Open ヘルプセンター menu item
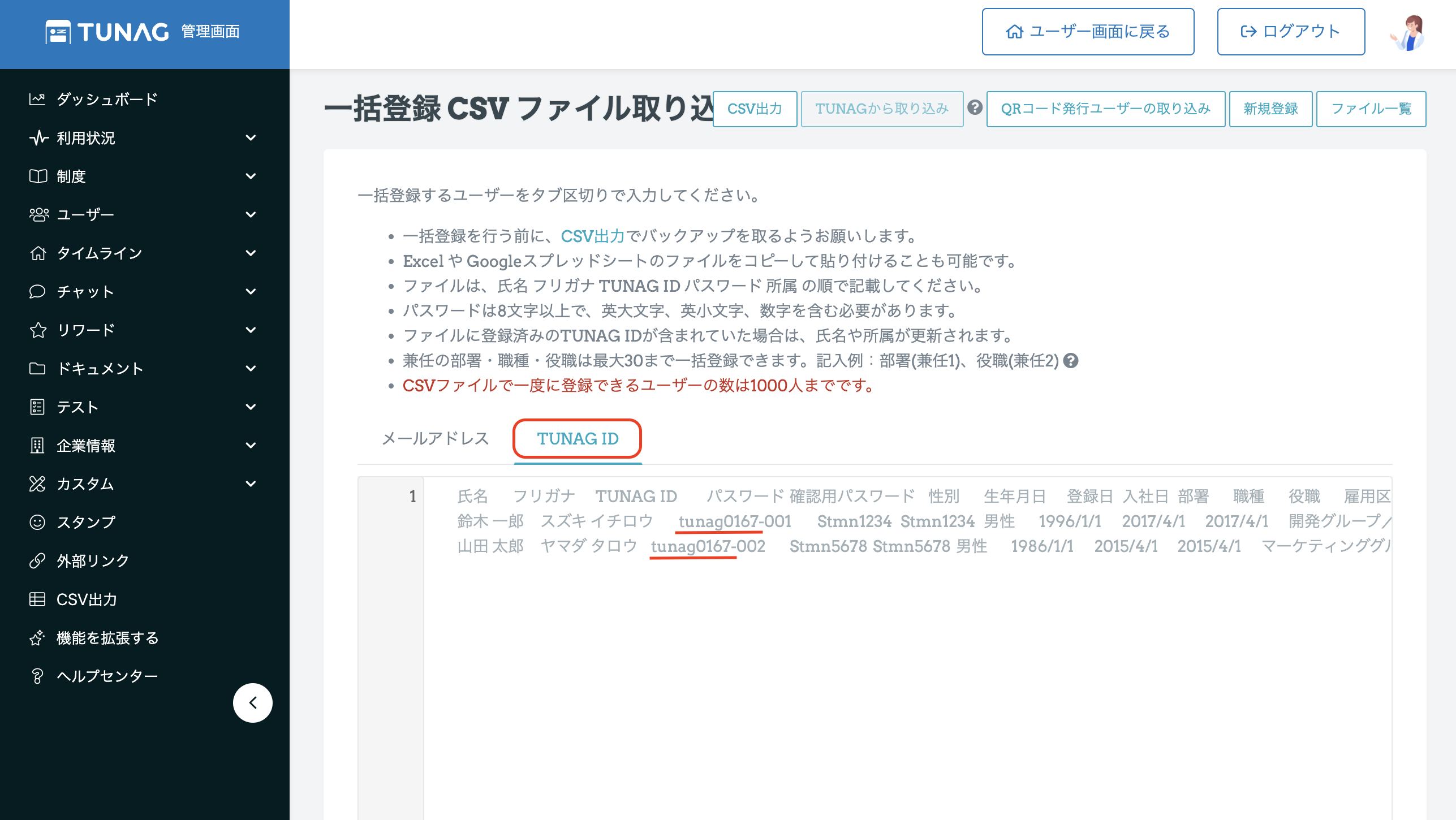Image resolution: width=1456 pixels, height=820 pixels. point(107,676)
